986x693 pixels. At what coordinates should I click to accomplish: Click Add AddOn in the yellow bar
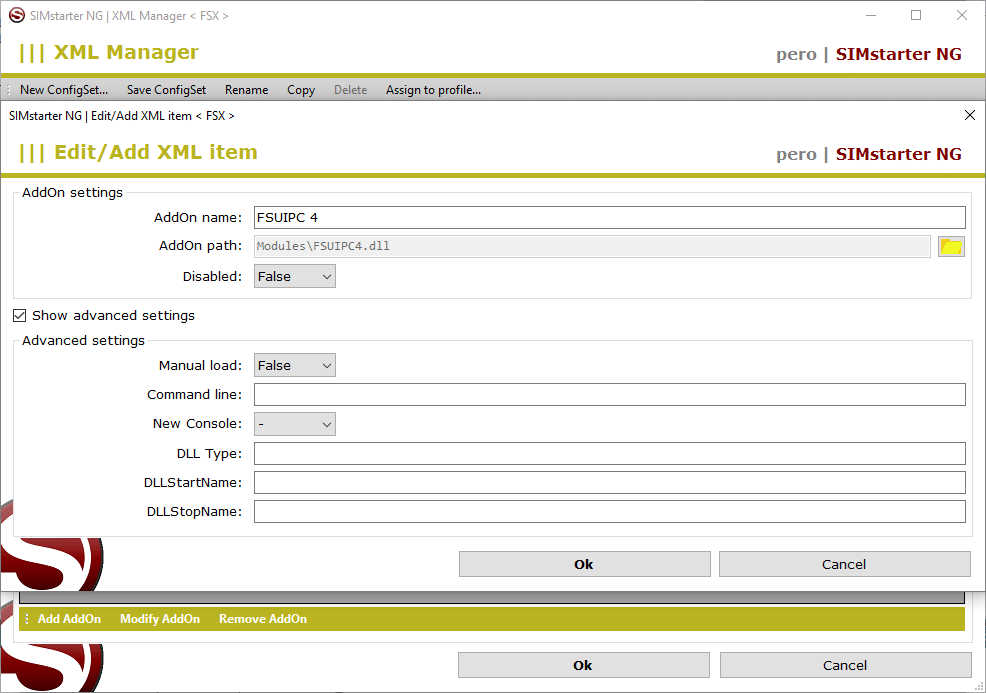(x=69, y=619)
